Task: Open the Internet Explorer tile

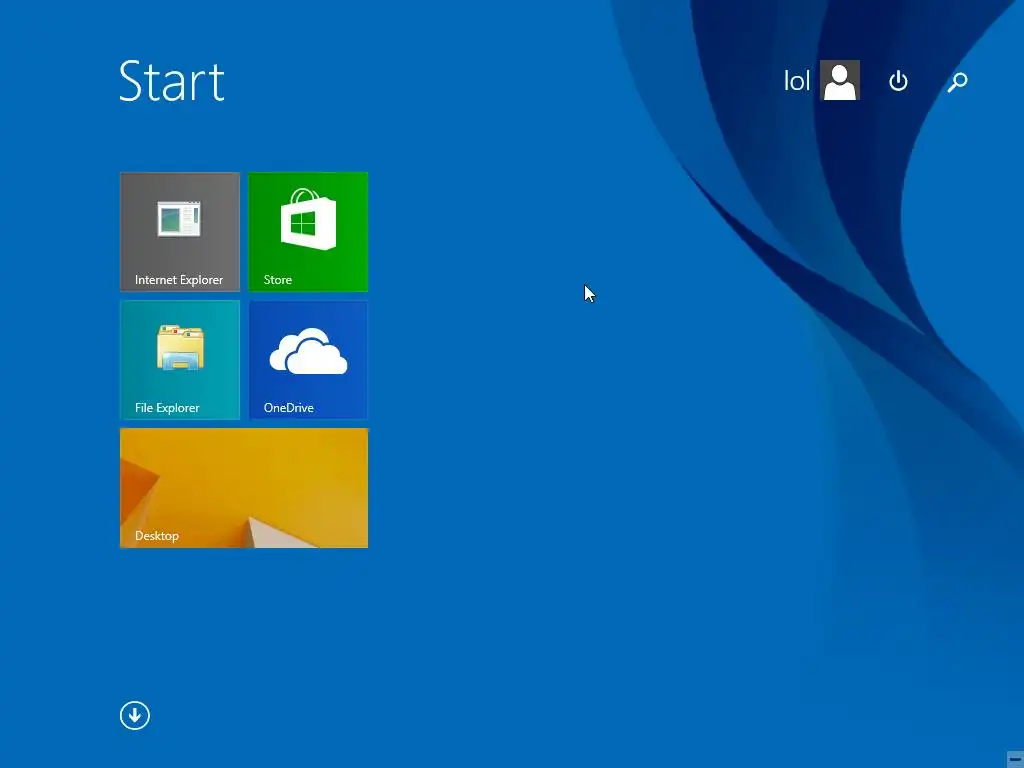Action: click(180, 231)
